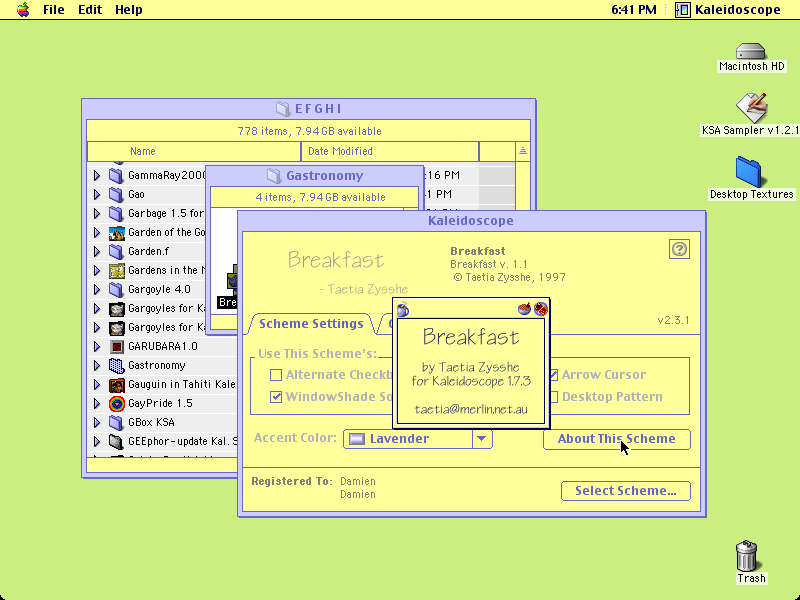Expand the Garbage 1.5 disclosure triangle
Viewport: 800px width, 600px height.
[x=97, y=213]
